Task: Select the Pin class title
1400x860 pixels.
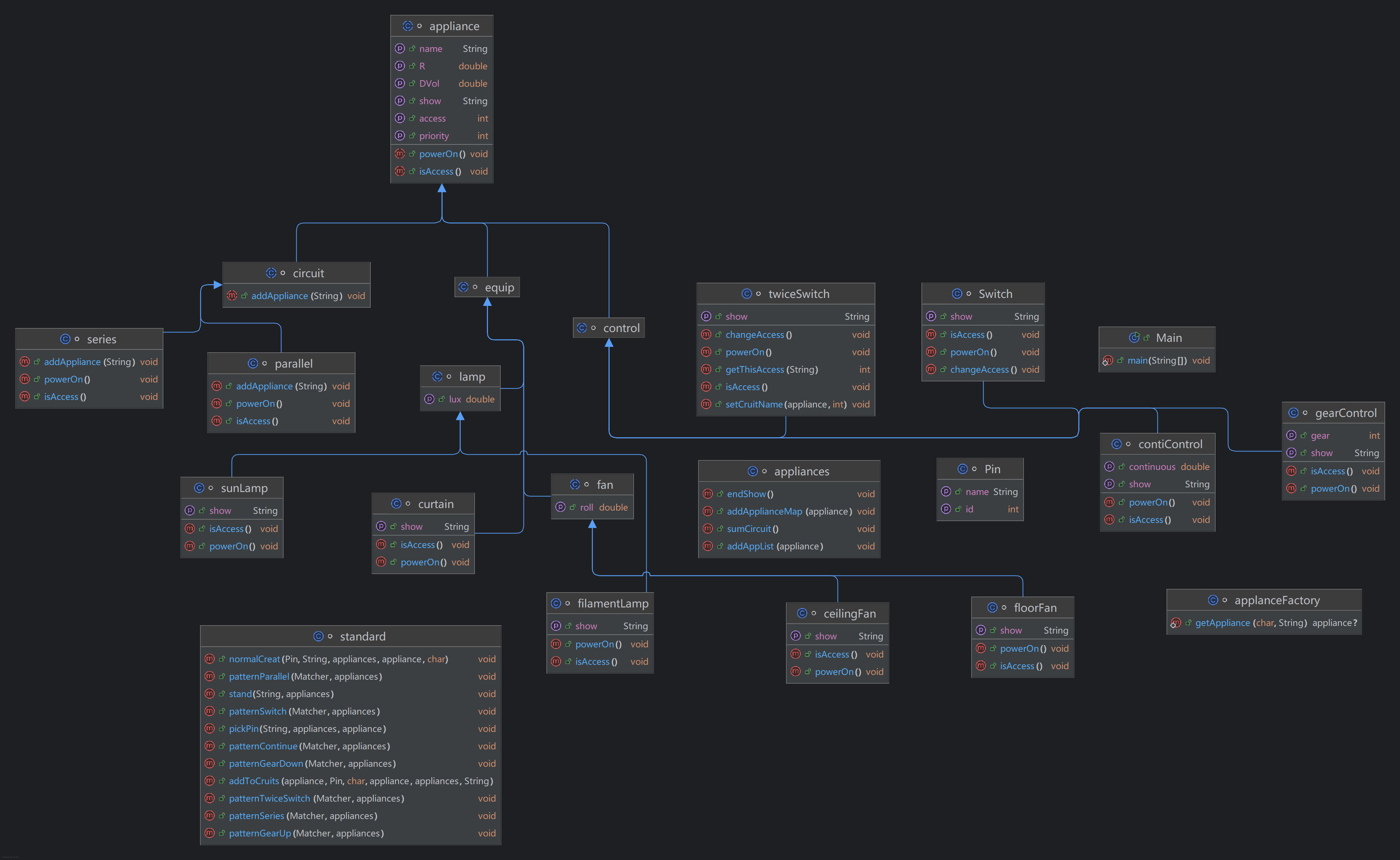Action: 992,469
